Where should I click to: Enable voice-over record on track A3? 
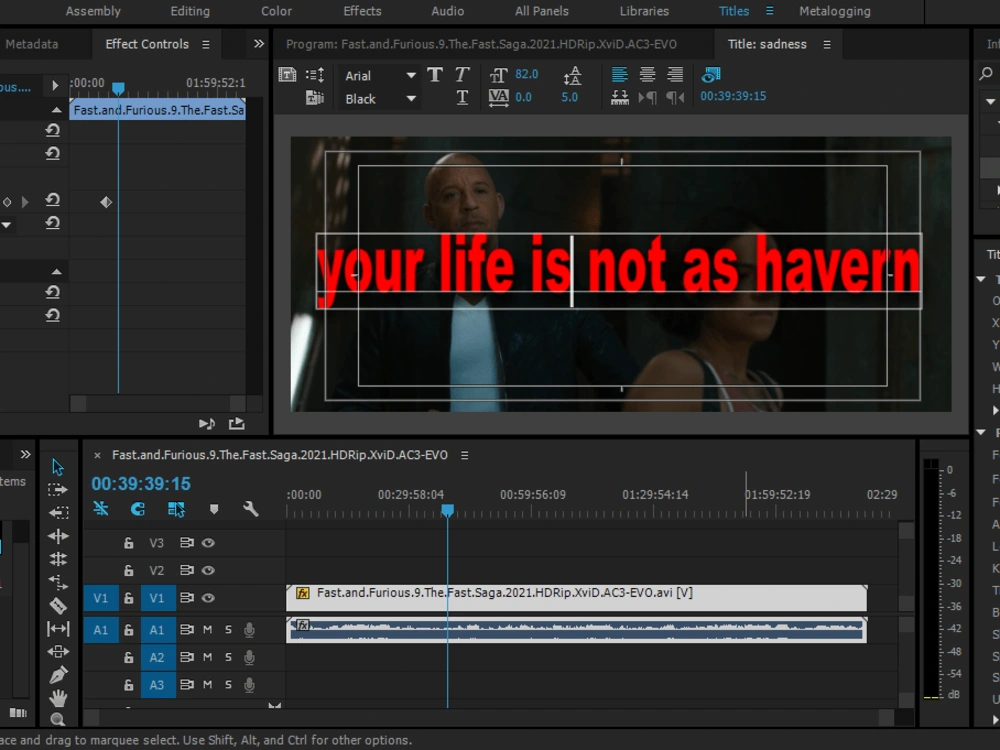(x=249, y=685)
